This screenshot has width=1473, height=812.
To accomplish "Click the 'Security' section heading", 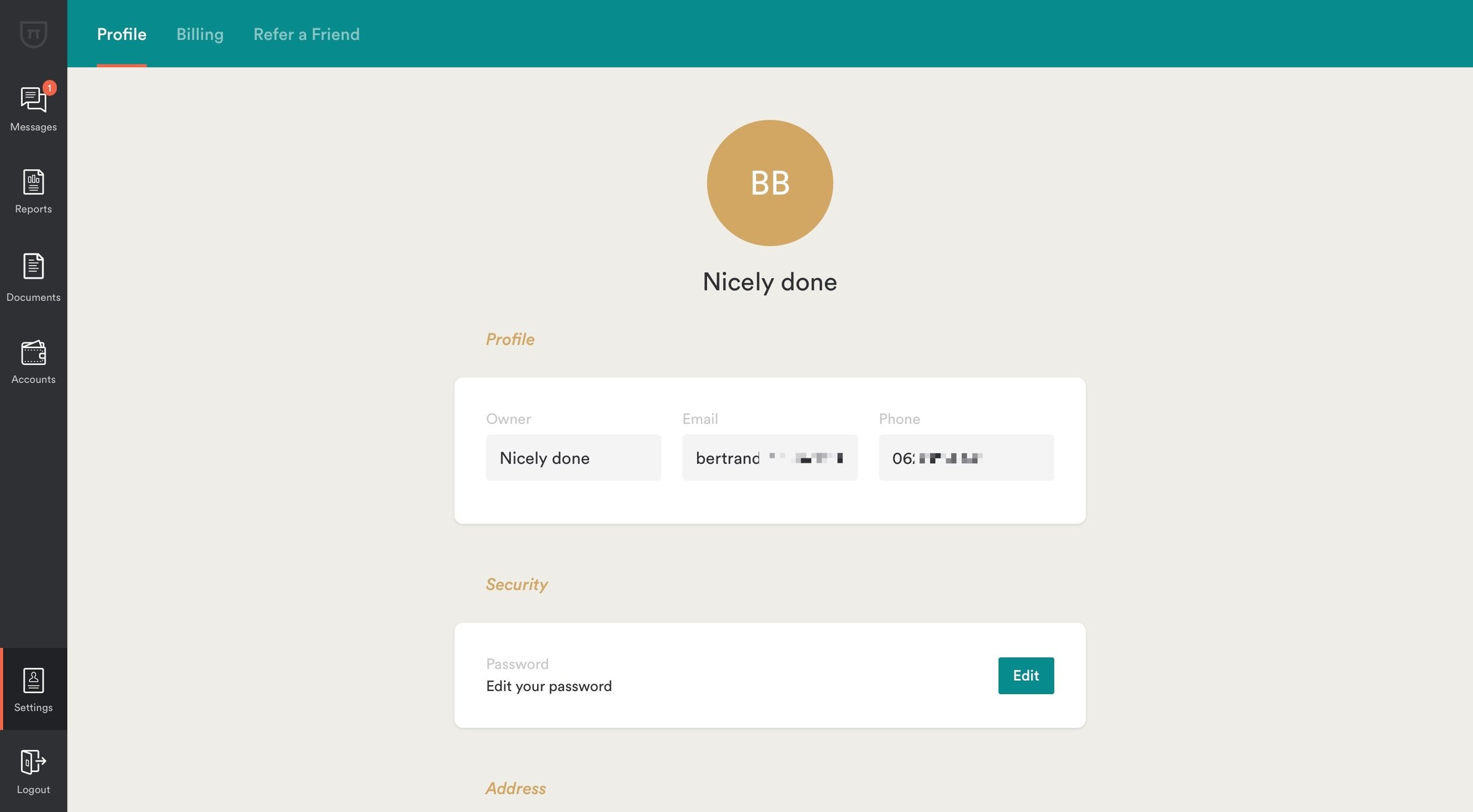I will click(x=517, y=584).
